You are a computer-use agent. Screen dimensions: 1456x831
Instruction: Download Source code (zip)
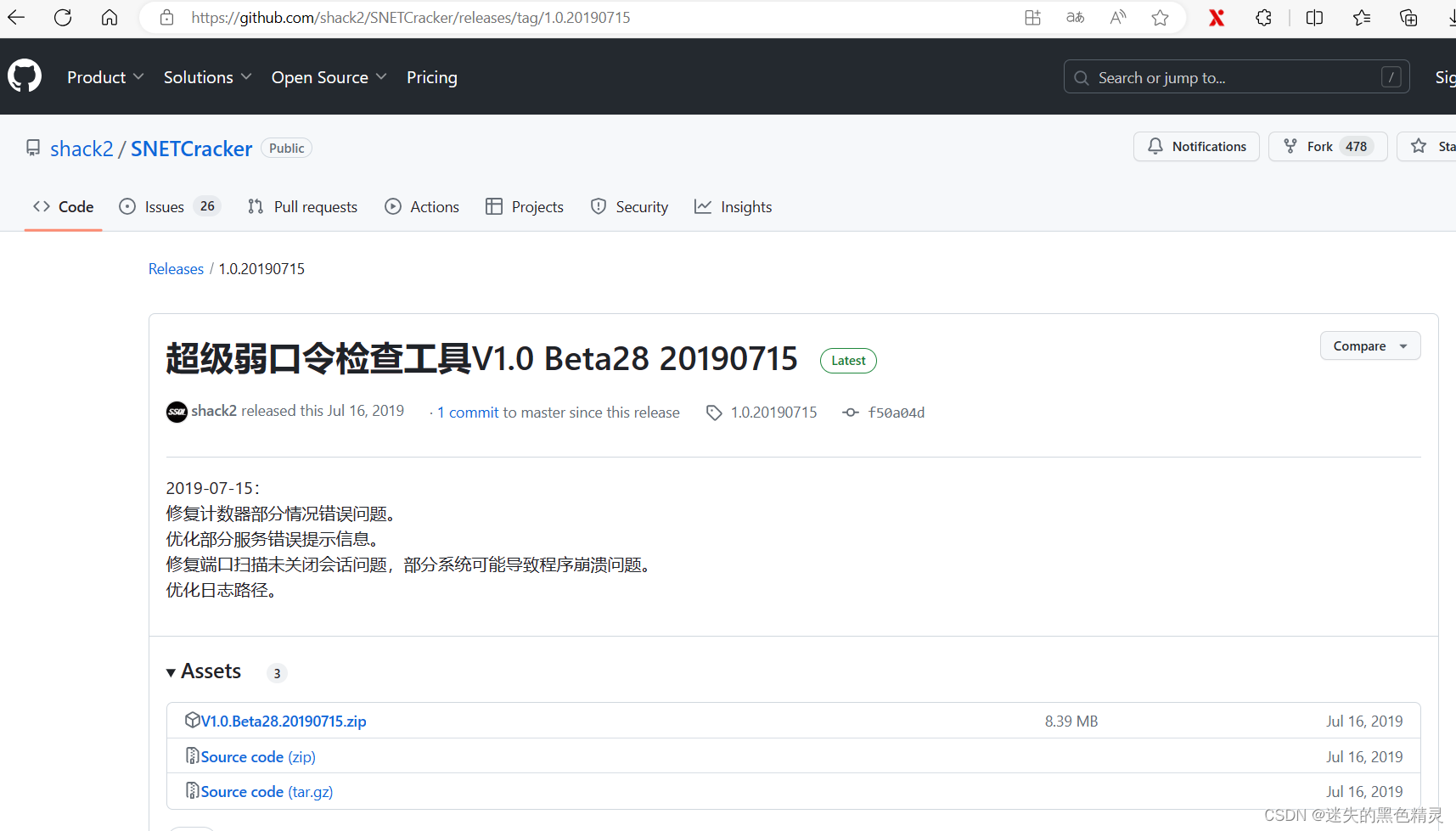pyautogui.click(x=258, y=757)
